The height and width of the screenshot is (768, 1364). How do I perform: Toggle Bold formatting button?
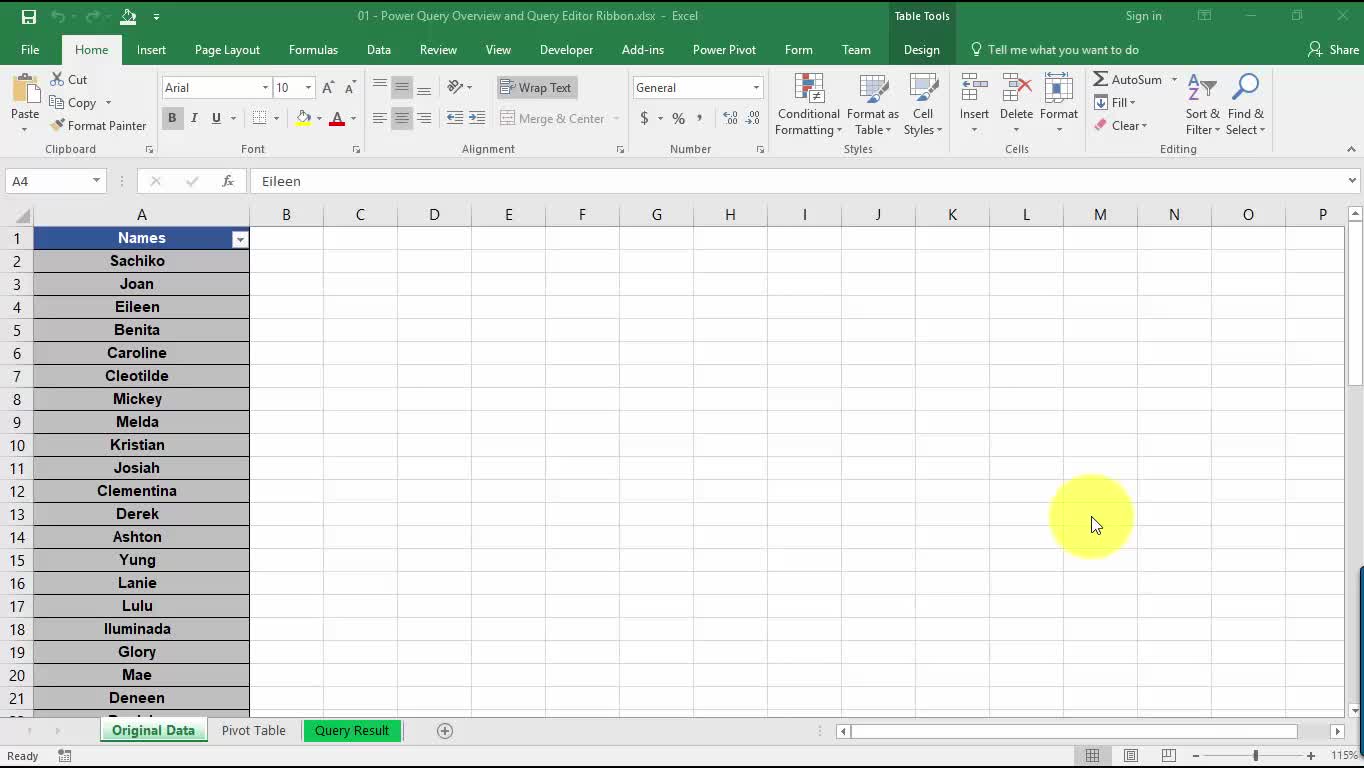(172, 118)
